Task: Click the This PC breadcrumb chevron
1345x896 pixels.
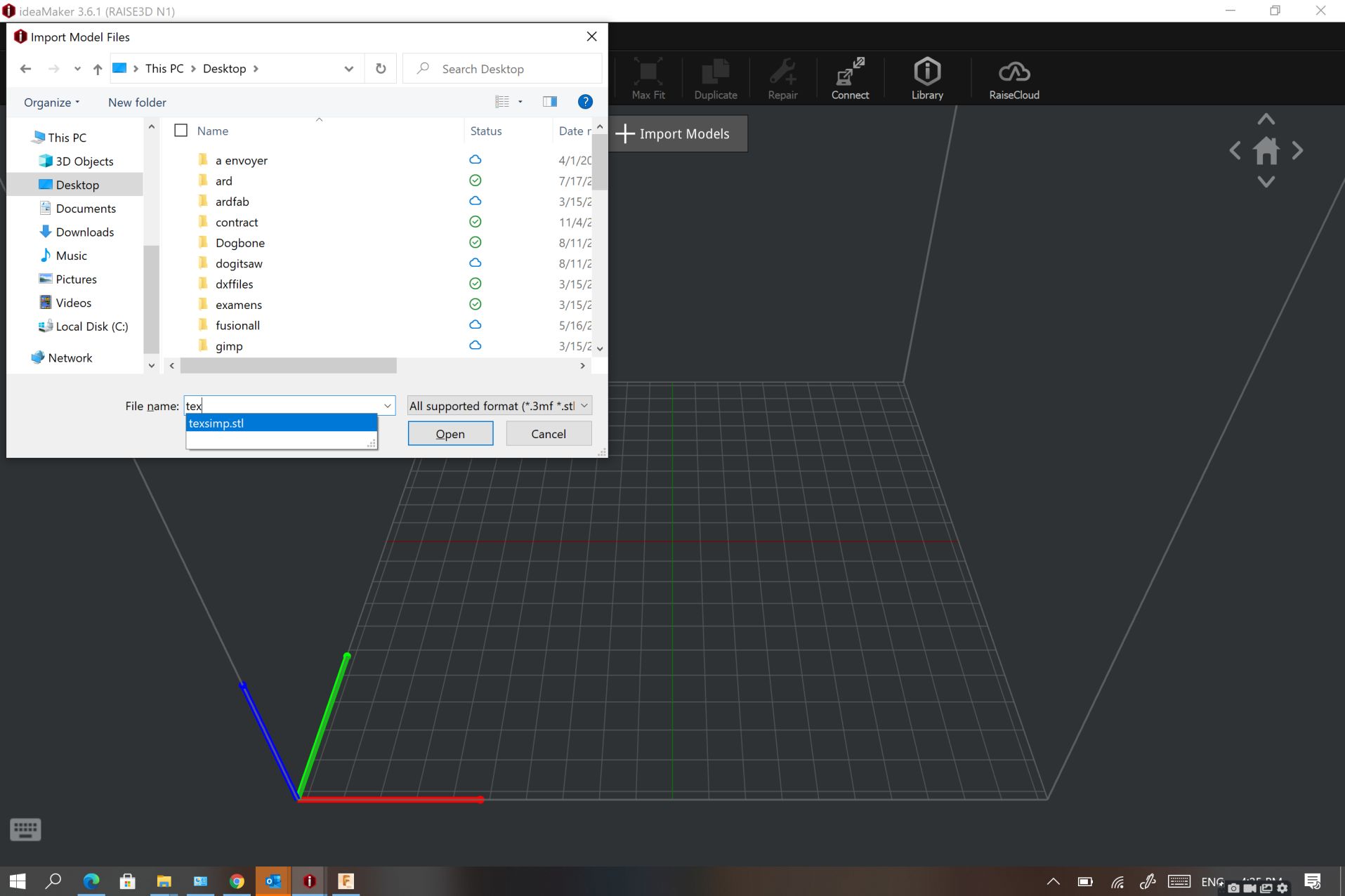Action: (193, 69)
